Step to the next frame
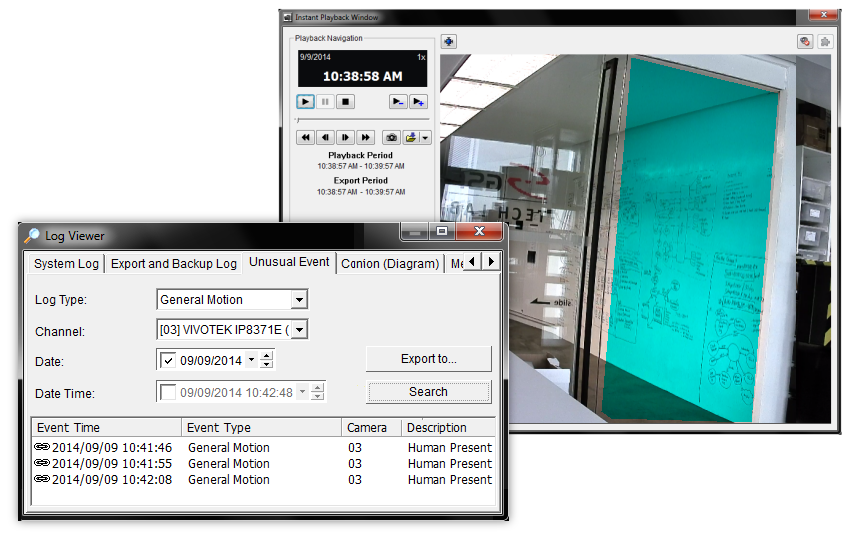 pos(346,137)
